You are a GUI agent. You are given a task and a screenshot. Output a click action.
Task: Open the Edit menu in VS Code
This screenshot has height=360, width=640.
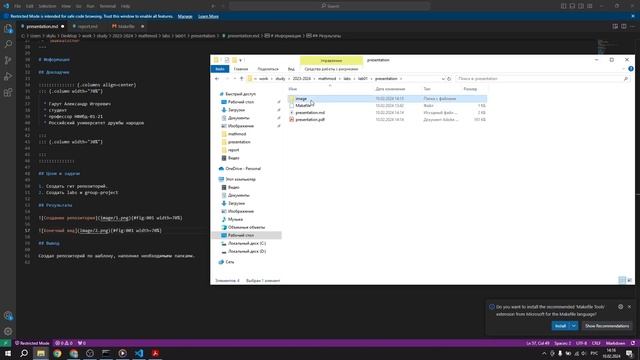click(x=29, y=6)
